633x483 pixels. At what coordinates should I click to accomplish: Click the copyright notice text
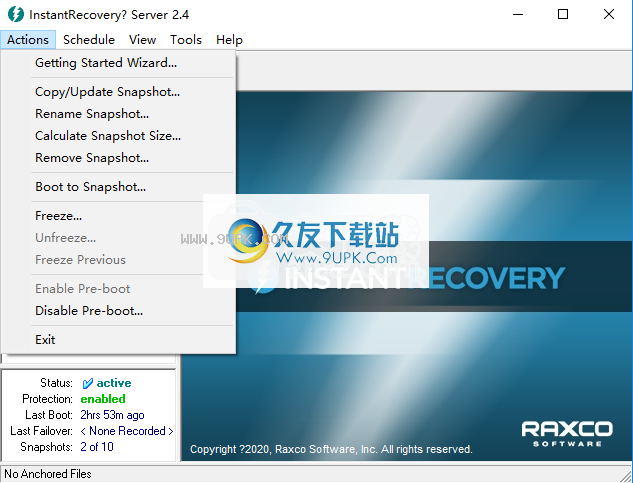331,449
